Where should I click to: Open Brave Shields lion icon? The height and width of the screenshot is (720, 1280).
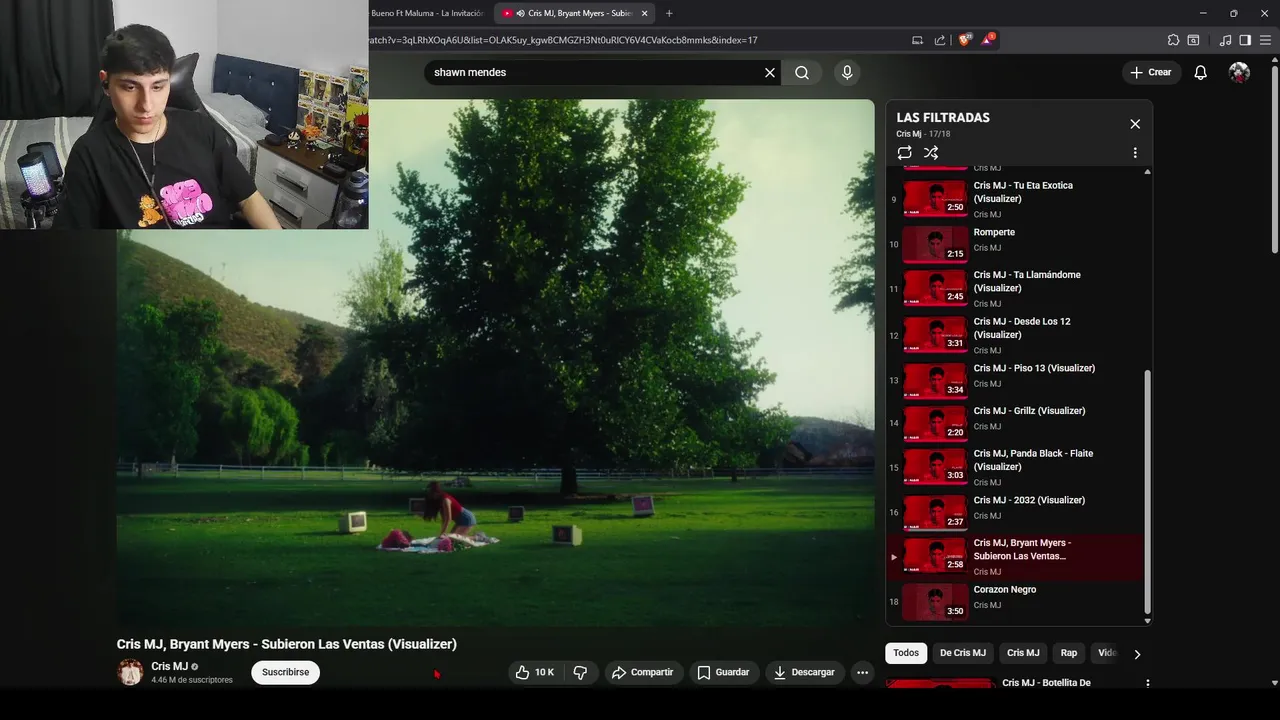[x=965, y=40]
